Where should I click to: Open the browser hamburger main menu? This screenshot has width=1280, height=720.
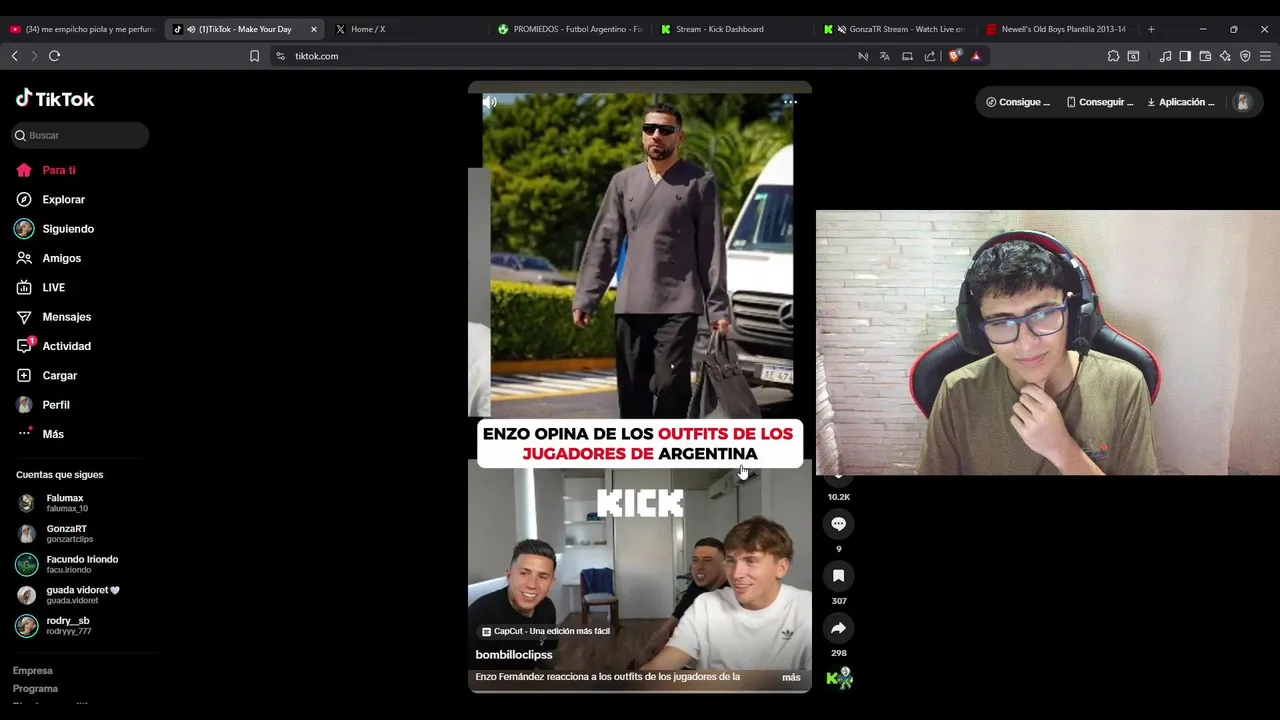coord(1265,56)
